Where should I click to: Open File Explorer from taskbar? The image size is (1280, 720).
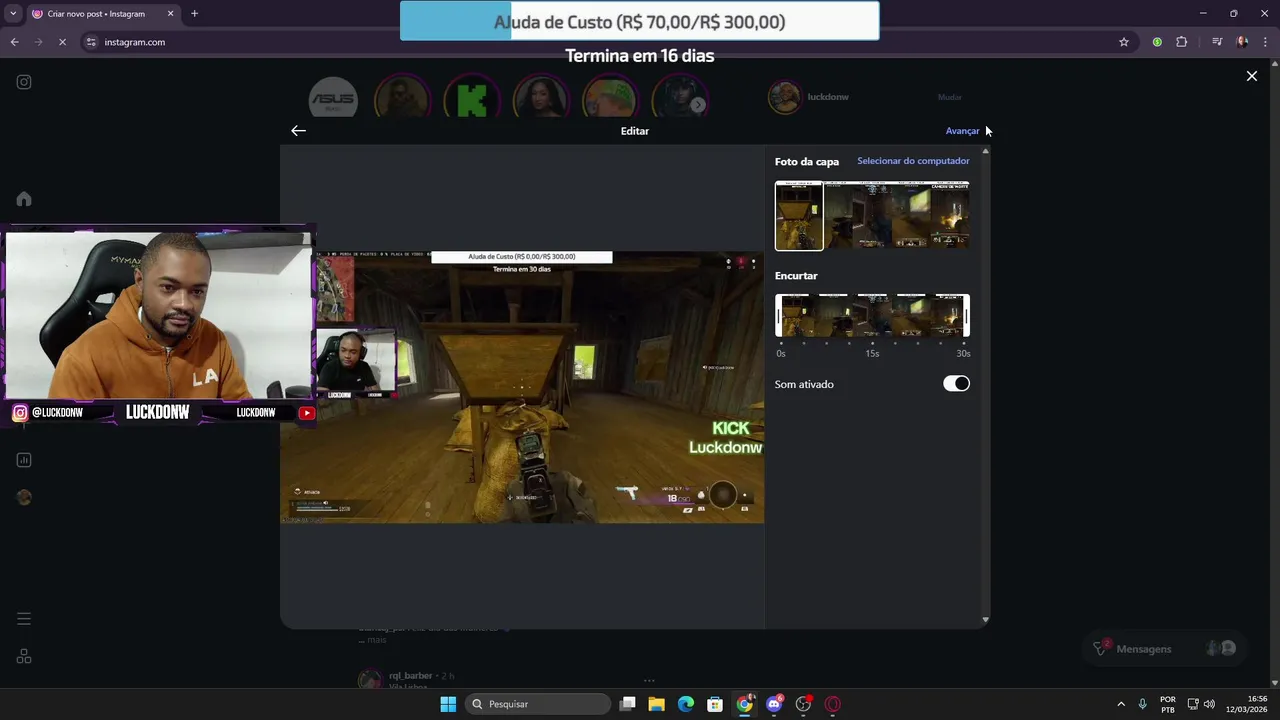click(656, 704)
